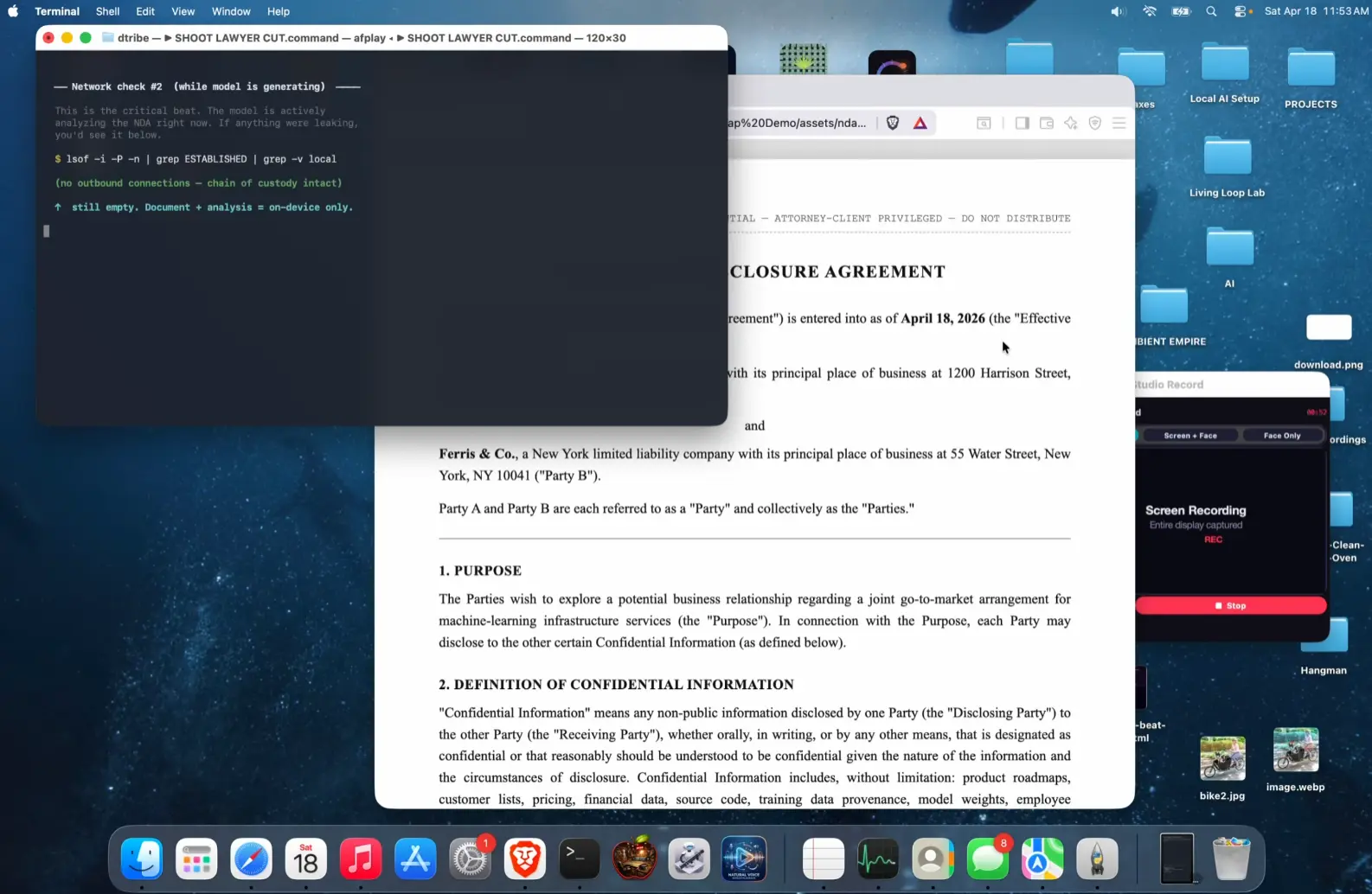
Task: Open Brave browser from the dock
Action: coord(525,859)
